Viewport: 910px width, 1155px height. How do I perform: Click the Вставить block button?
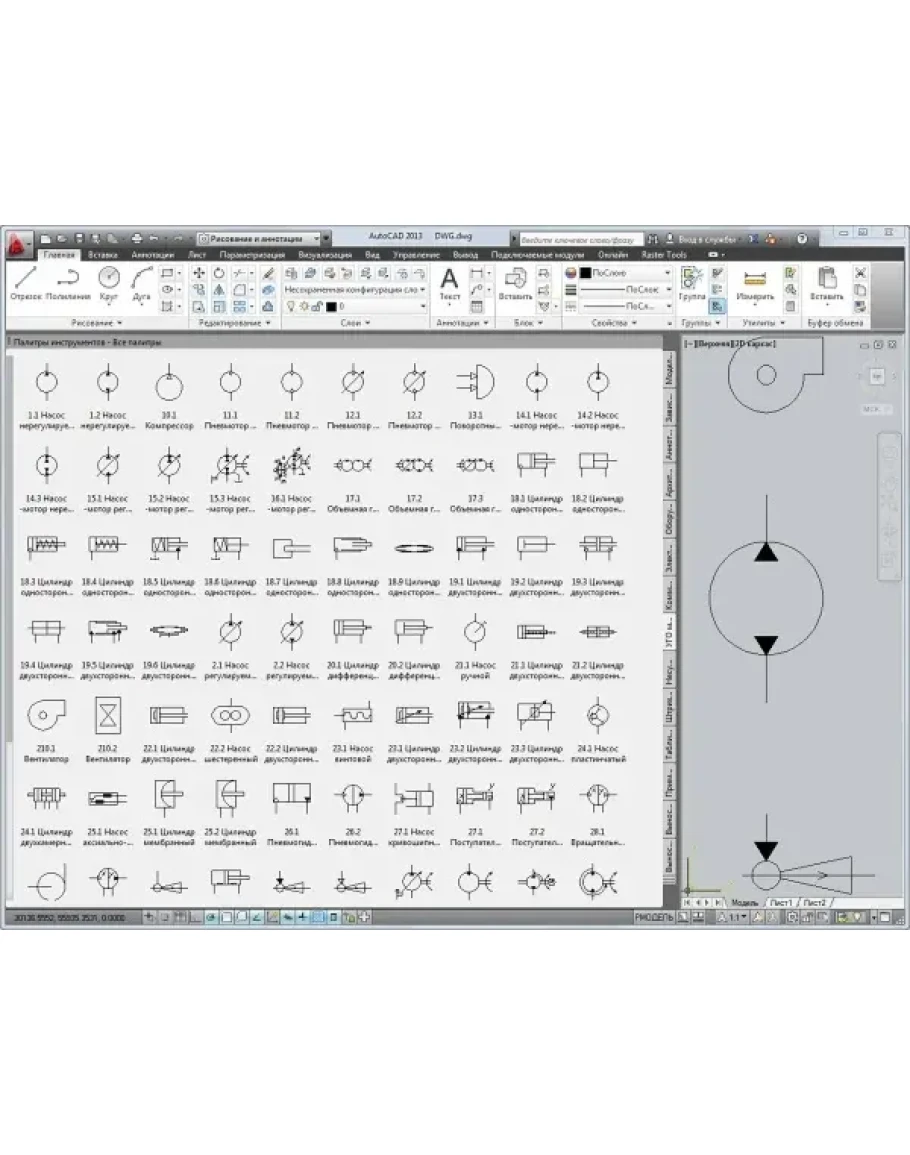[x=516, y=283]
